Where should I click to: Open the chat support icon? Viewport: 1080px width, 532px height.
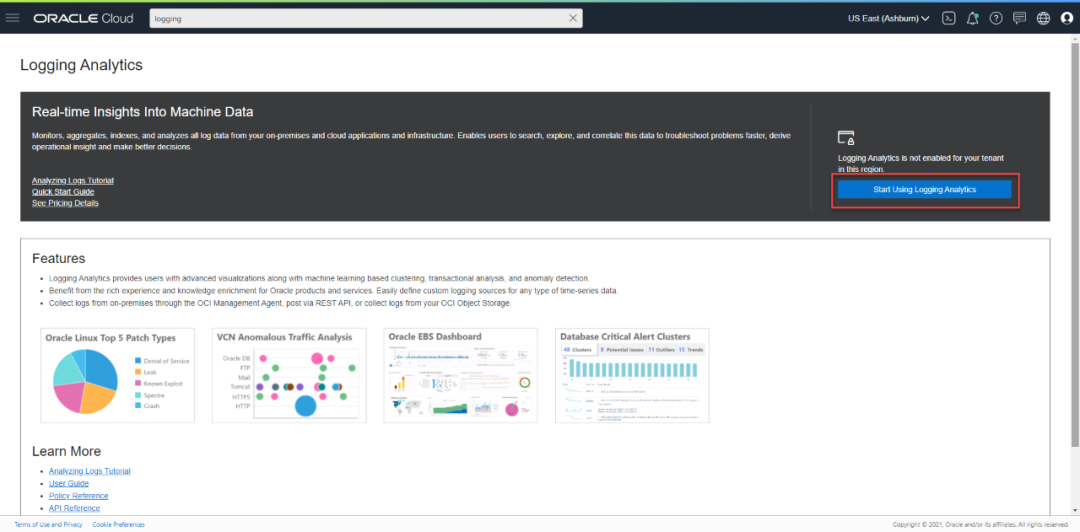1019,19
